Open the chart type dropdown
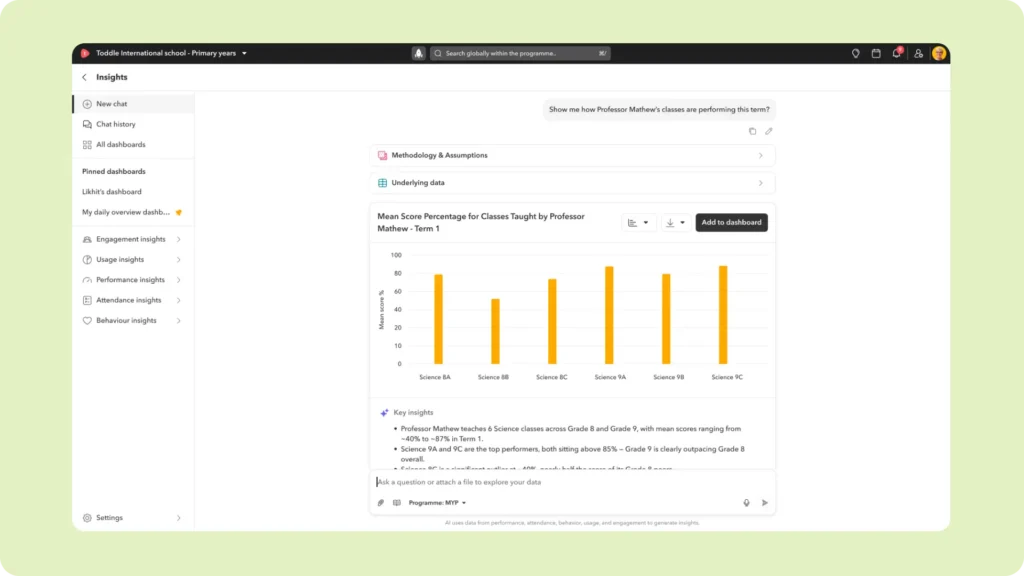The width and height of the screenshot is (1024, 576). pyautogui.click(x=638, y=223)
